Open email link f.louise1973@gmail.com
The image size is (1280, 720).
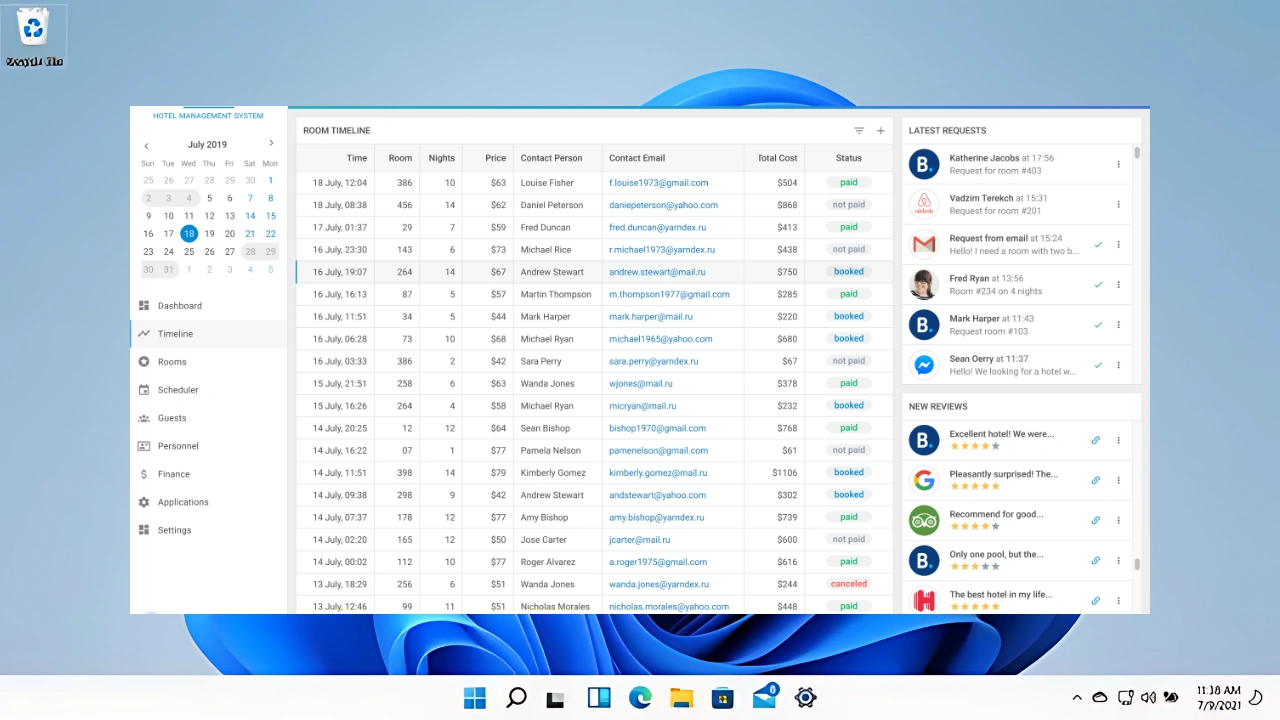[658, 183]
